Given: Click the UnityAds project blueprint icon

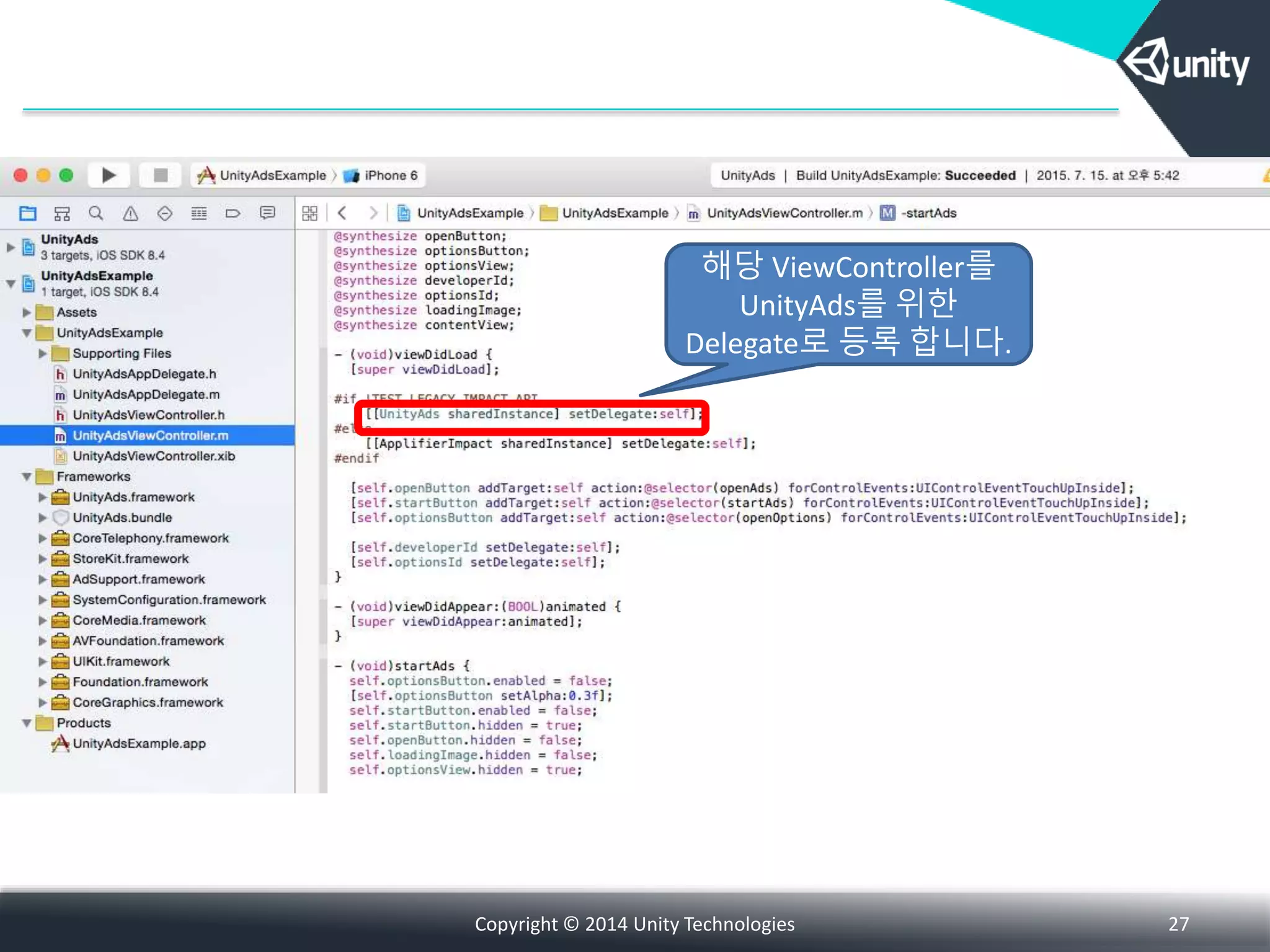Looking at the screenshot, I should [29, 247].
